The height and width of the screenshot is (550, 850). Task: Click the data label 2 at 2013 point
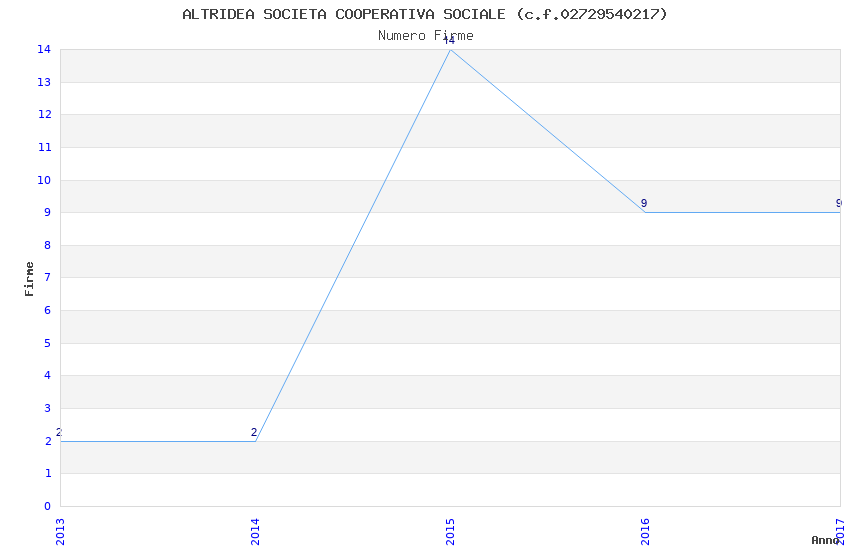pos(59,432)
